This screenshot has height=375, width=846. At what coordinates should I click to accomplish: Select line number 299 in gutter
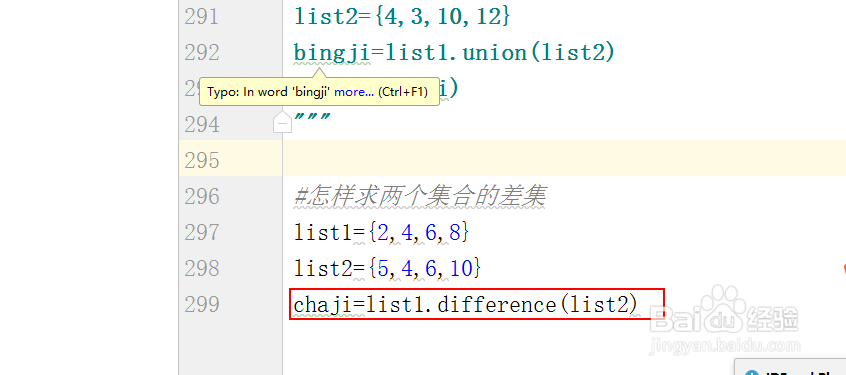pos(202,304)
